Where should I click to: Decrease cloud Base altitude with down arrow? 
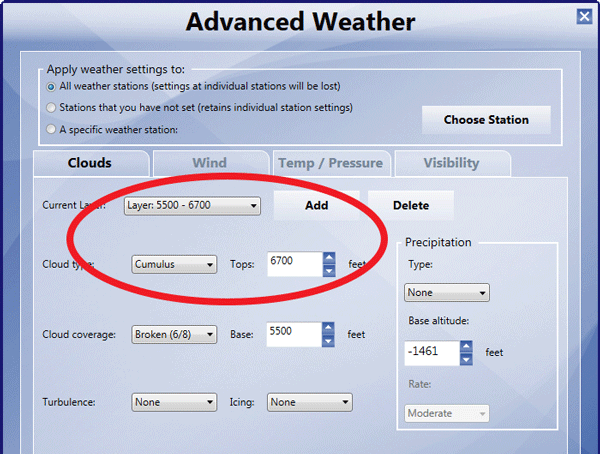click(x=329, y=341)
